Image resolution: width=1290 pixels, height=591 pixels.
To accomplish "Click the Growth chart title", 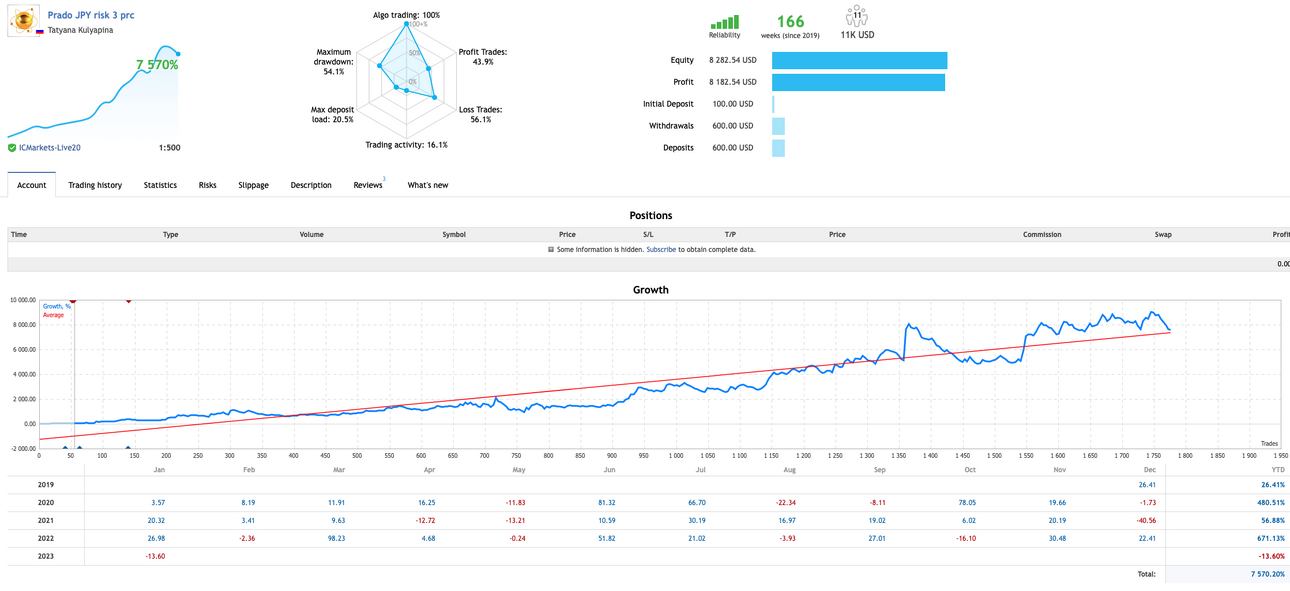I will coord(650,290).
